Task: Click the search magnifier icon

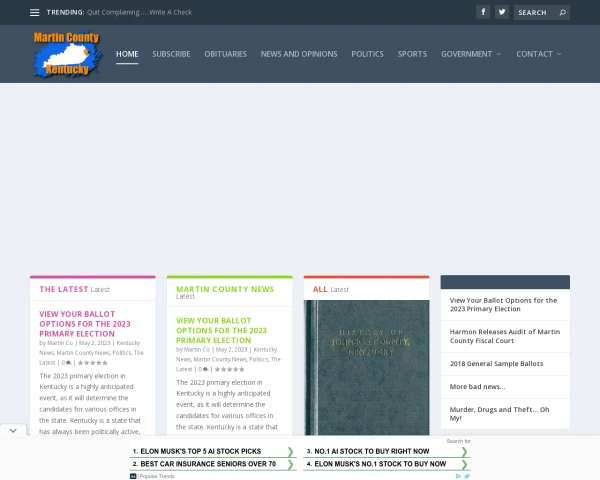Action: 562,13
